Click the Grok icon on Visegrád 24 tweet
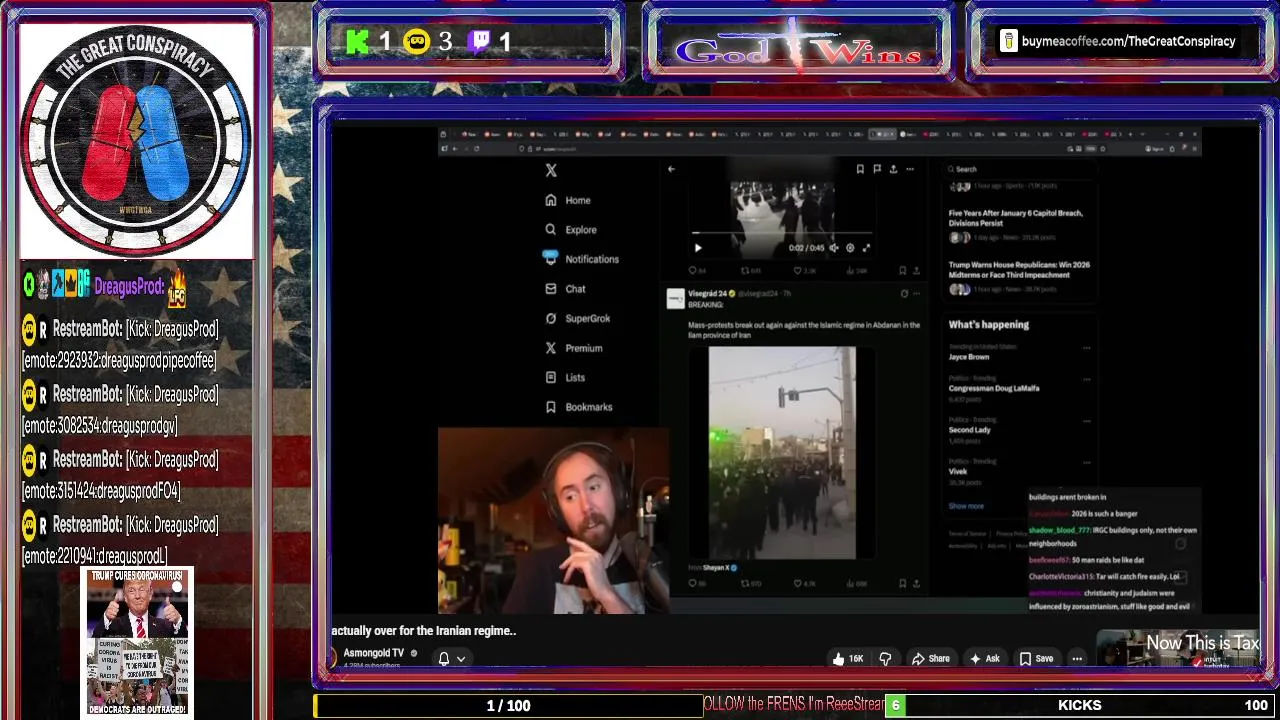This screenshot has width=1280, height=720. tap(904, 294)
